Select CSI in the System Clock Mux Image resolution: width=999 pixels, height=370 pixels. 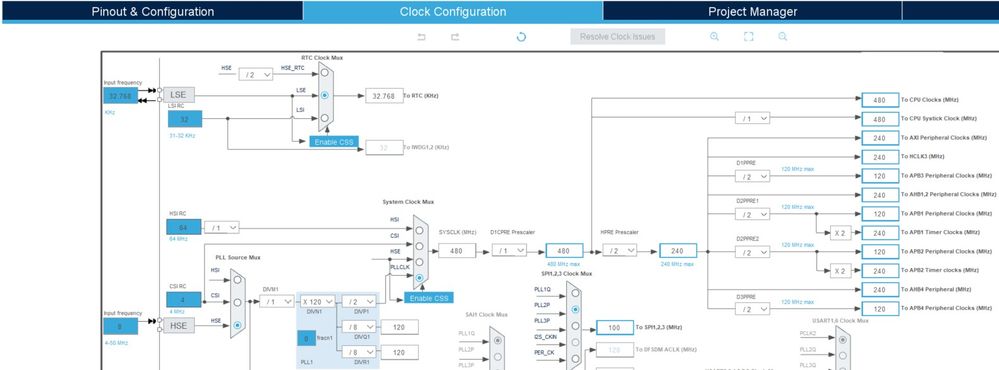tap(419, 246)
